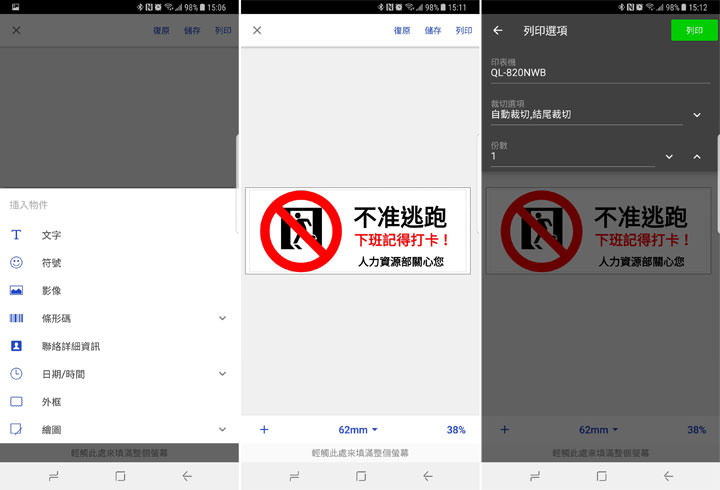Select the 文字 text tool icon

[16, 235]
